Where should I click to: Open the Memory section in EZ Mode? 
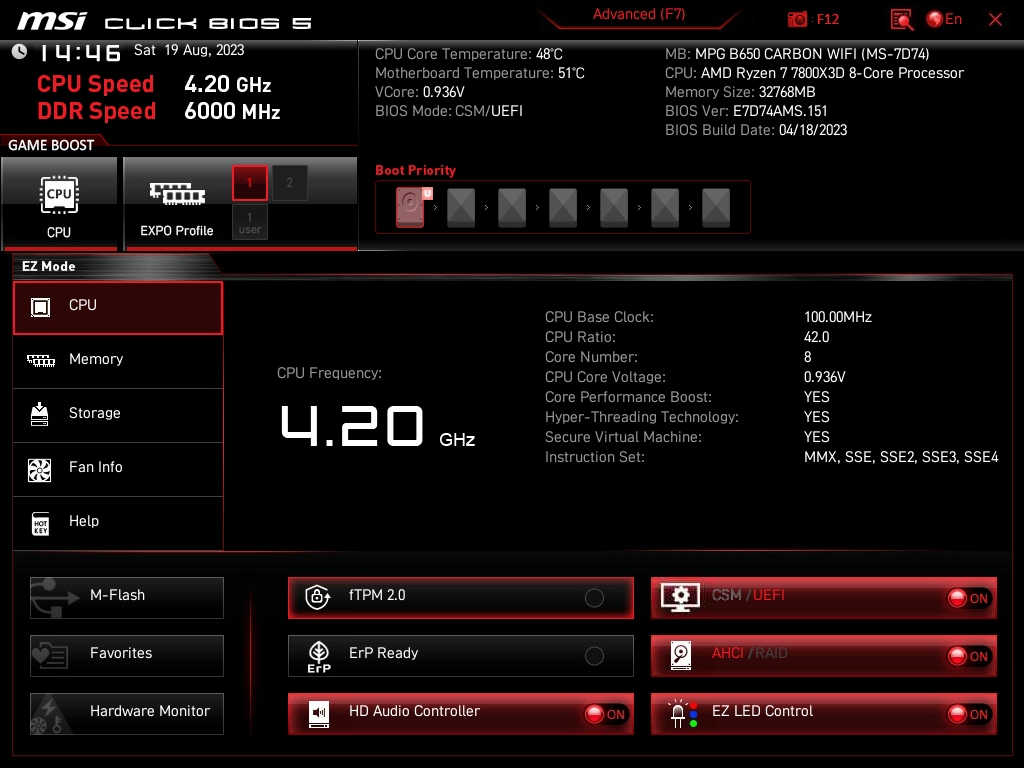(118, 361)
